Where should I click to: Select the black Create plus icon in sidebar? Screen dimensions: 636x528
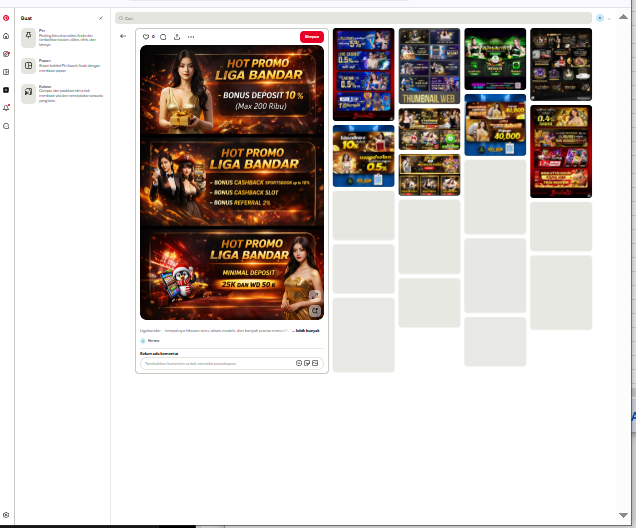click(6, 90)
